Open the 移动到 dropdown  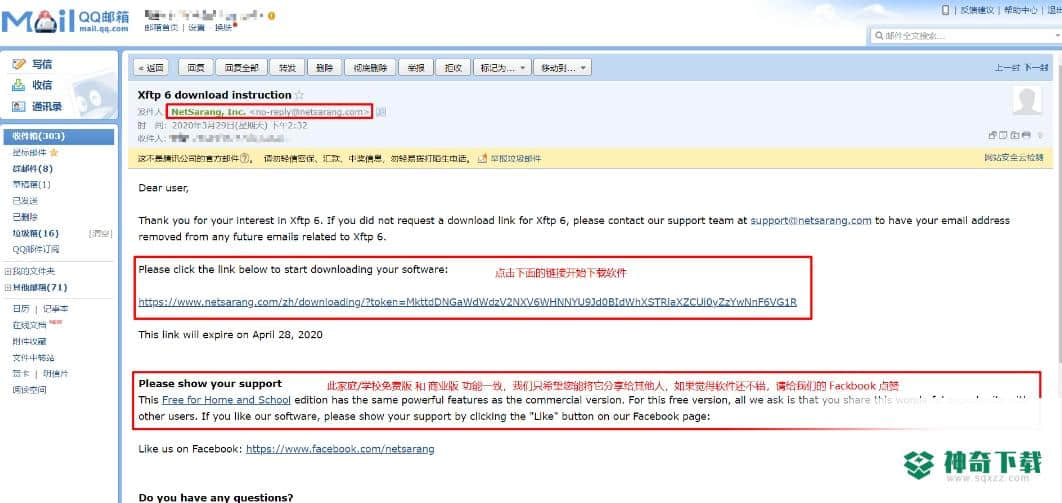(x=562, y=68)
